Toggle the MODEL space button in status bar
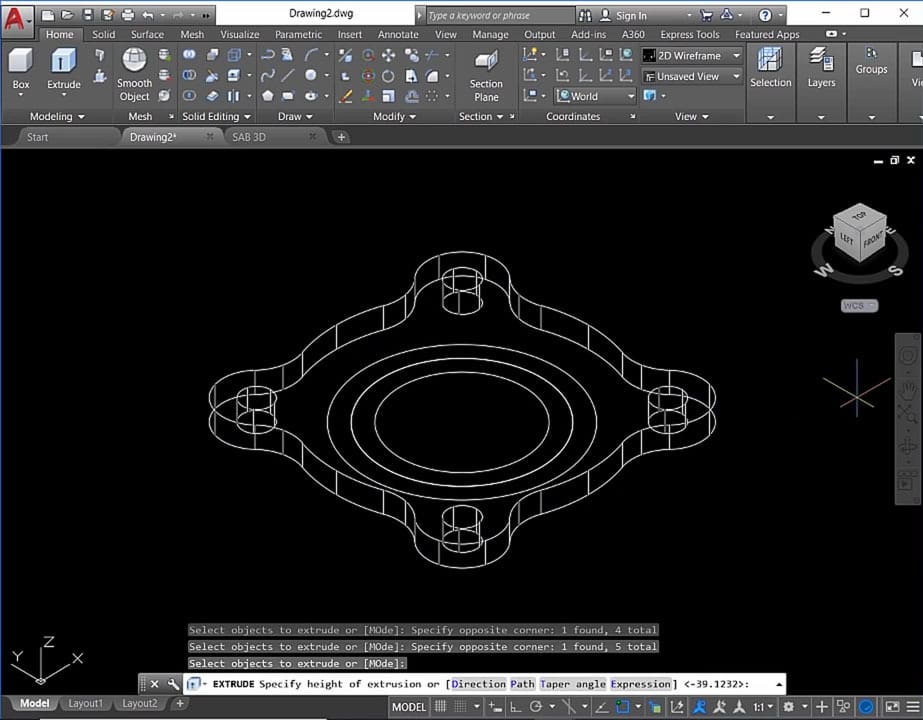 [408, 707]
